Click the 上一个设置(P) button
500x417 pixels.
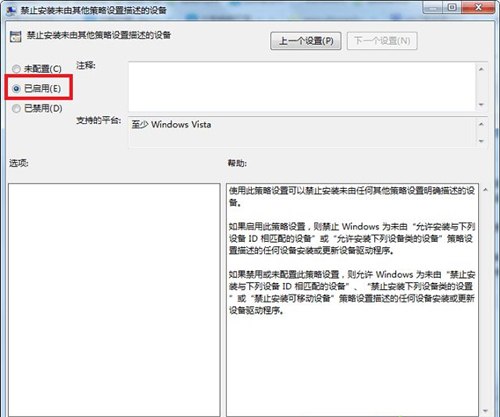306,41
